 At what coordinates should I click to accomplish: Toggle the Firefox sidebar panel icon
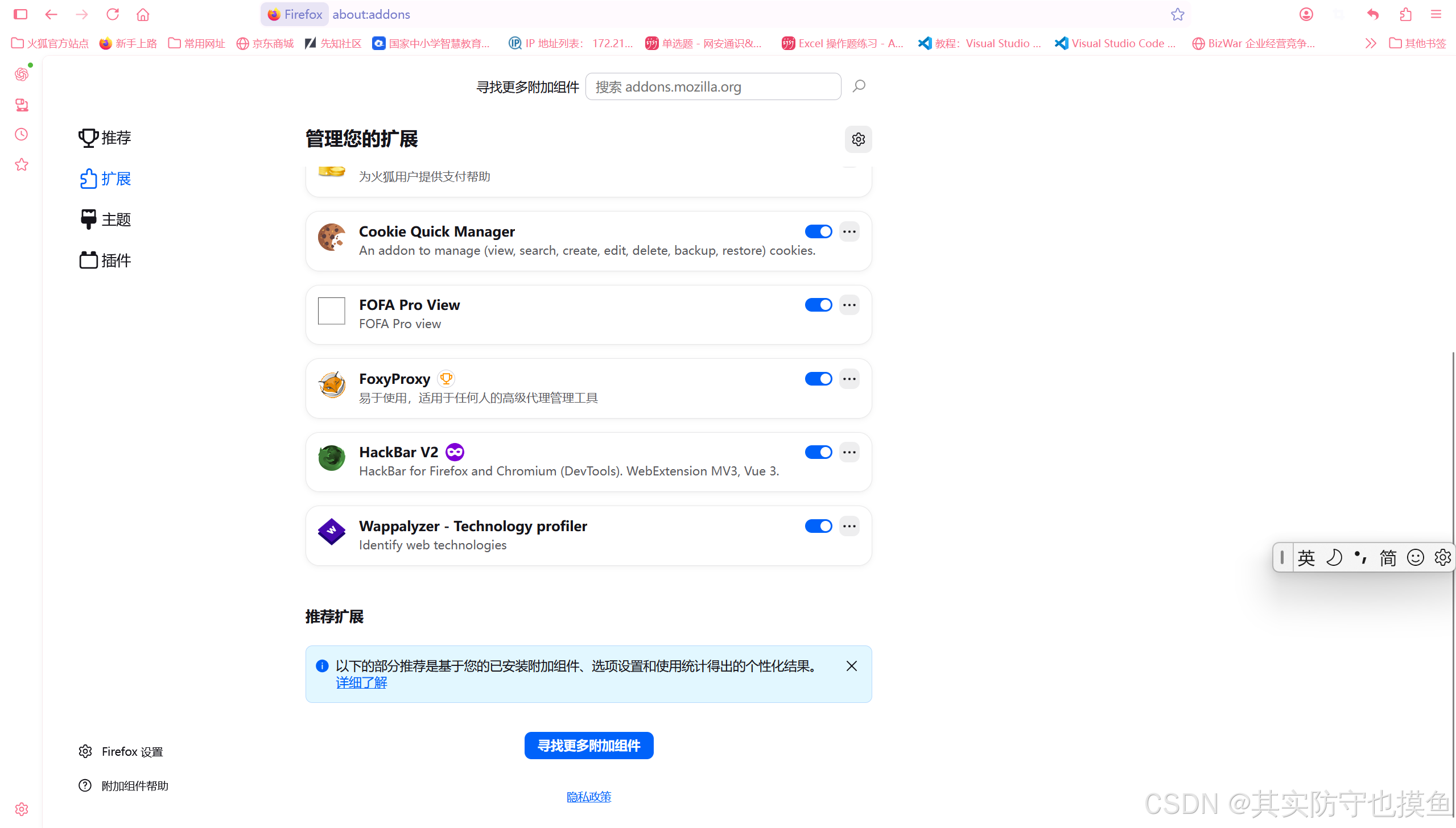pos(20,14)
